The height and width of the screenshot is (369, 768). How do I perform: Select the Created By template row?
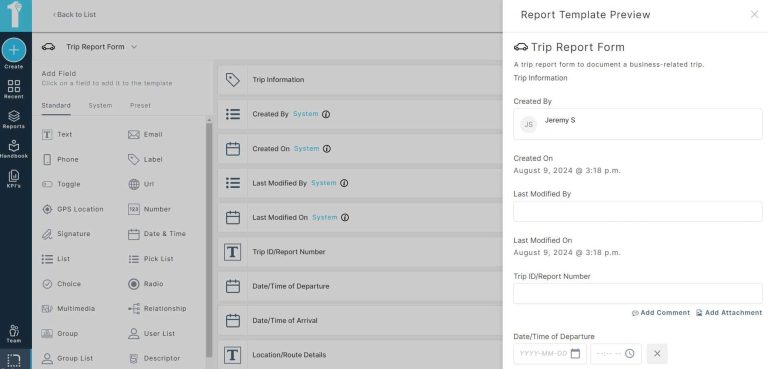360,114
